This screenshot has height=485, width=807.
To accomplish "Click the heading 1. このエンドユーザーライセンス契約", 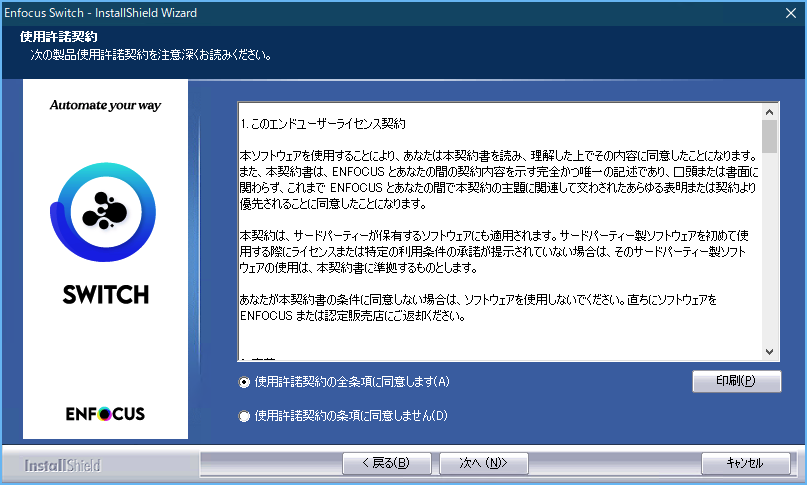I will (x=323, y=124).
